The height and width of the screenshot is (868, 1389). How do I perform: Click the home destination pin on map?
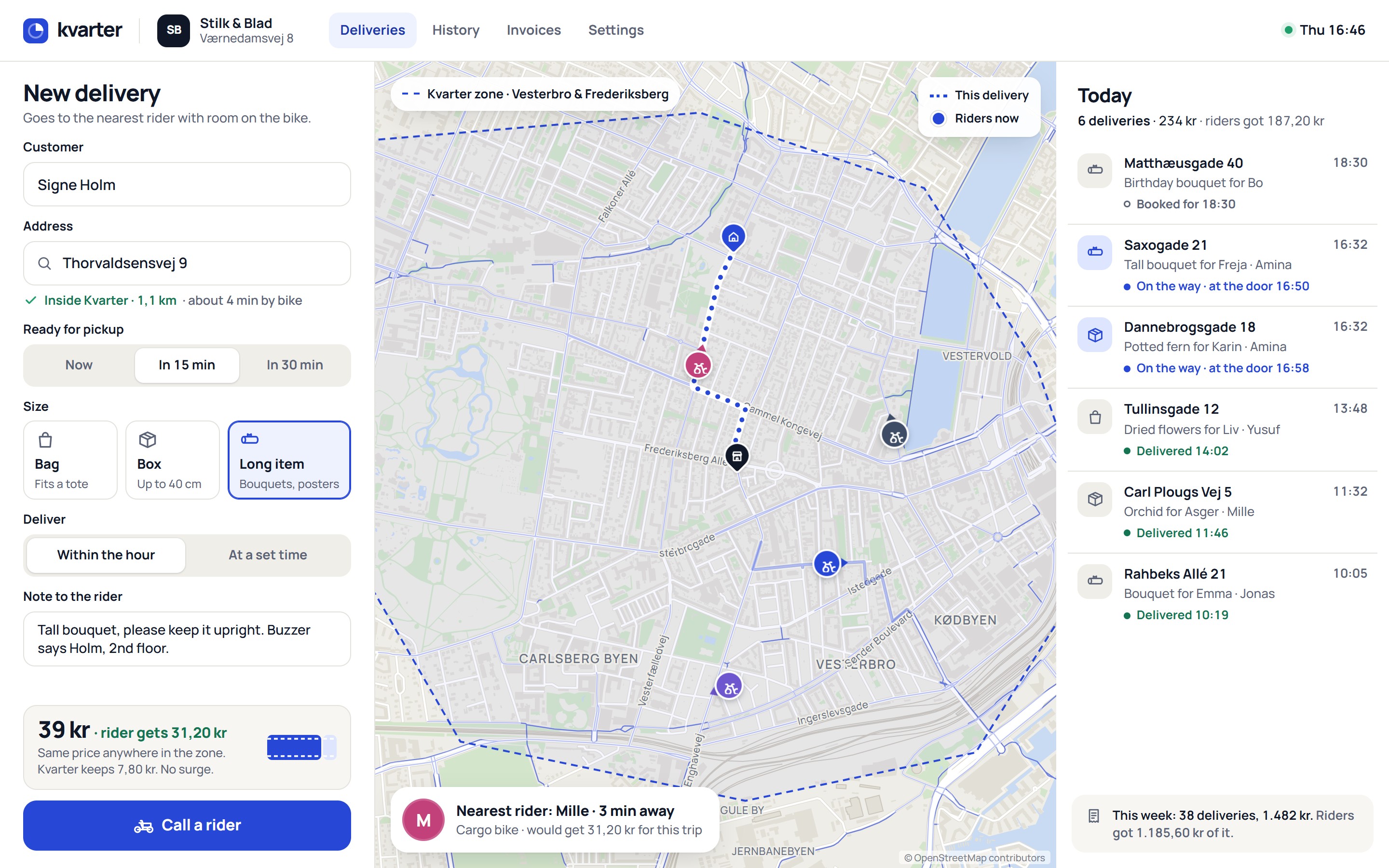point(733,236)
